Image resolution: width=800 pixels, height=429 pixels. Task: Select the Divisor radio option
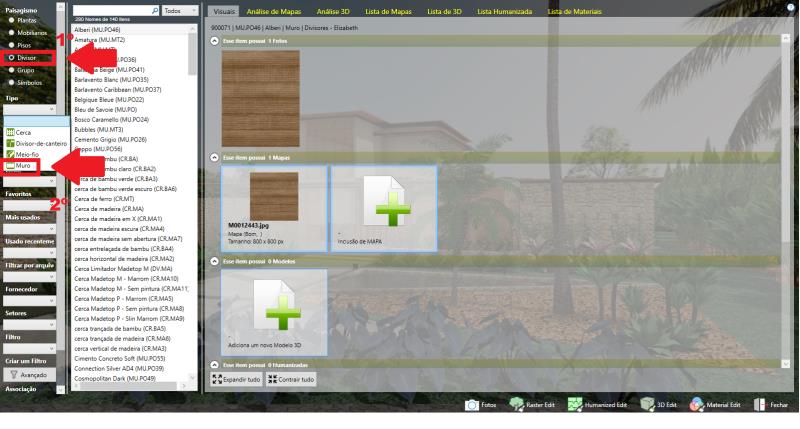tap(11, 58)
